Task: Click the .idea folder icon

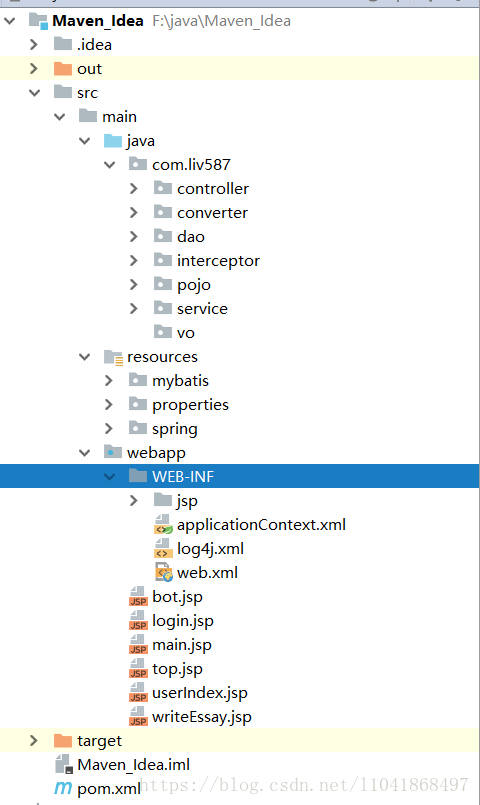Action: click(x=63, y=44)
